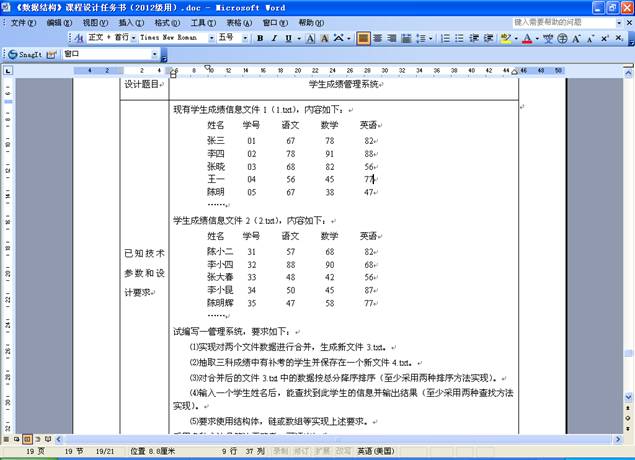Viewport: 635px width, 460px height.
Task: Increase the paragraph indent
Action: click(x=488, y=38)
